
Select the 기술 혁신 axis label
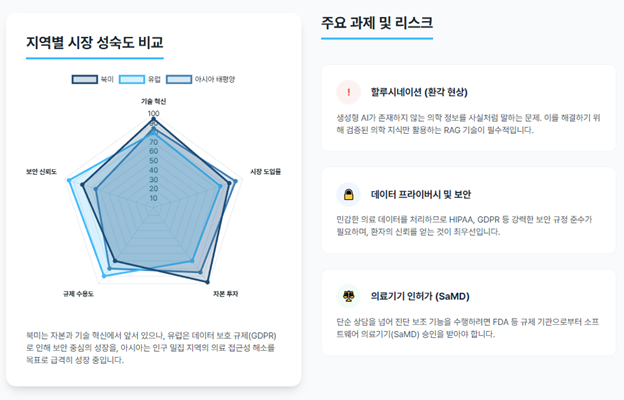[x=154, y=101]
